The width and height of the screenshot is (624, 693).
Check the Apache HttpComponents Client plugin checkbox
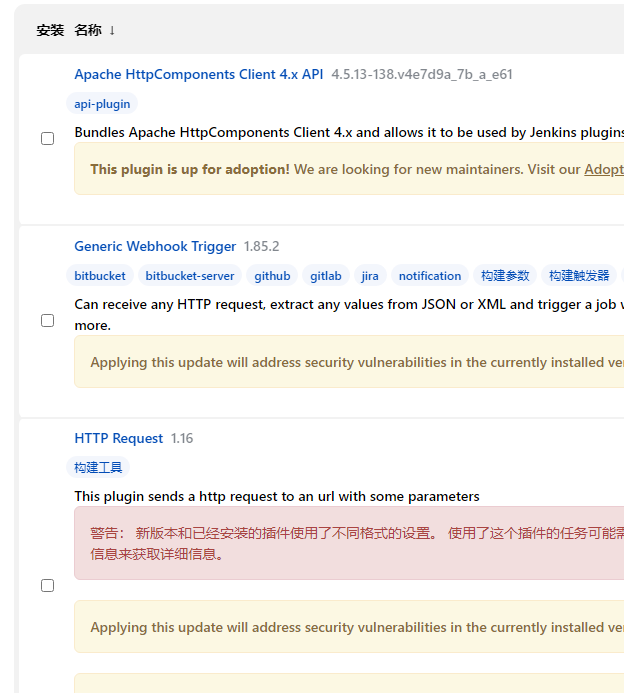click(47, 138)
